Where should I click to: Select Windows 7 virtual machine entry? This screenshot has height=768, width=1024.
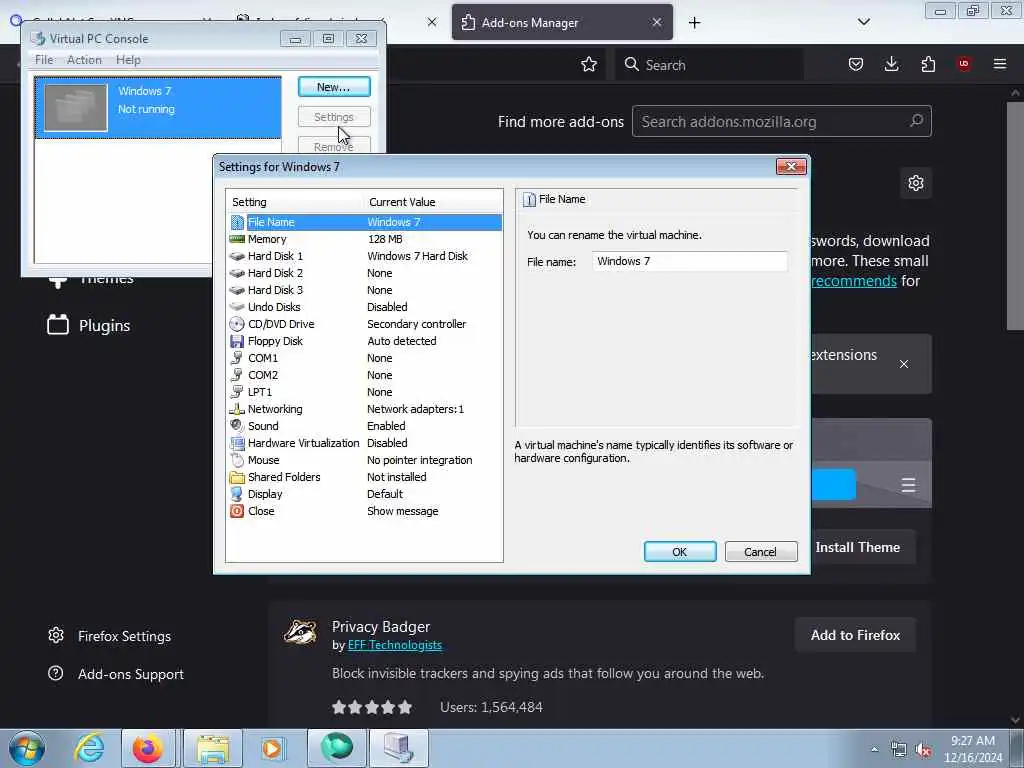[x=158, y=108]
